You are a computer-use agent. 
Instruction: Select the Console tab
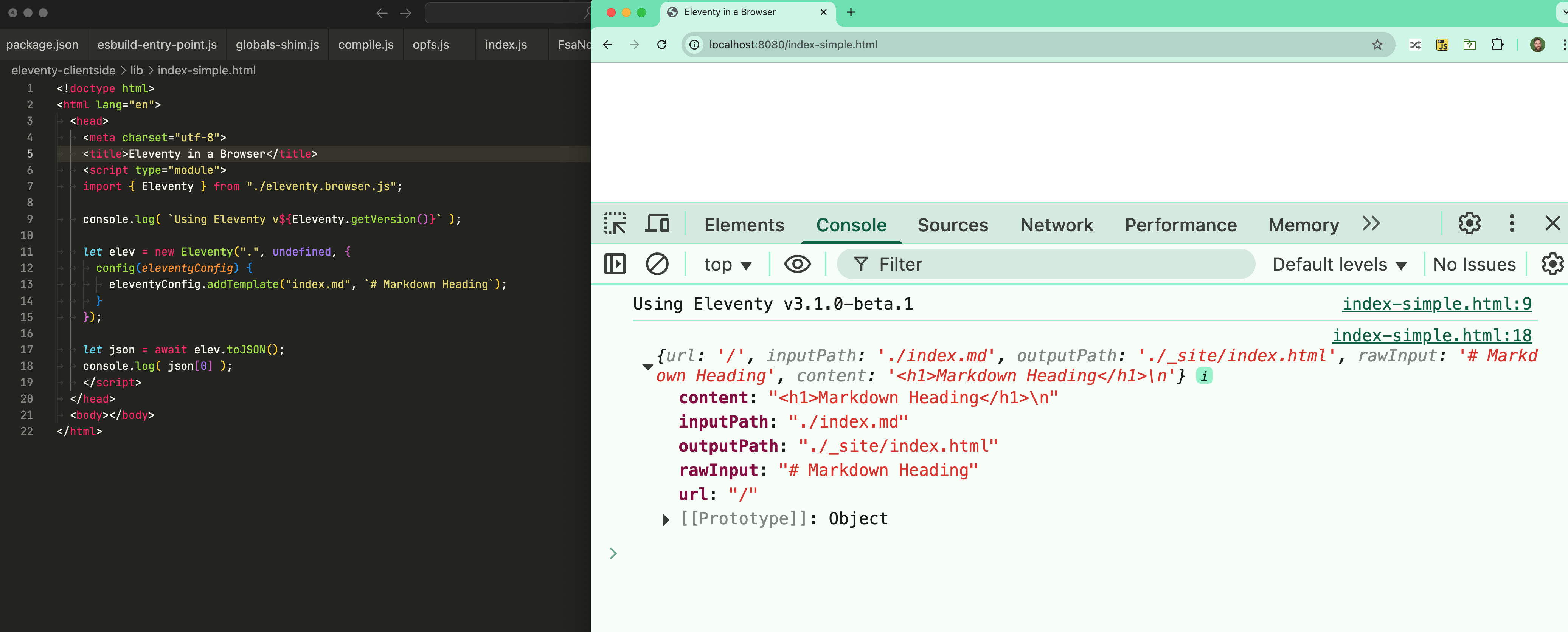click(851, 225)
